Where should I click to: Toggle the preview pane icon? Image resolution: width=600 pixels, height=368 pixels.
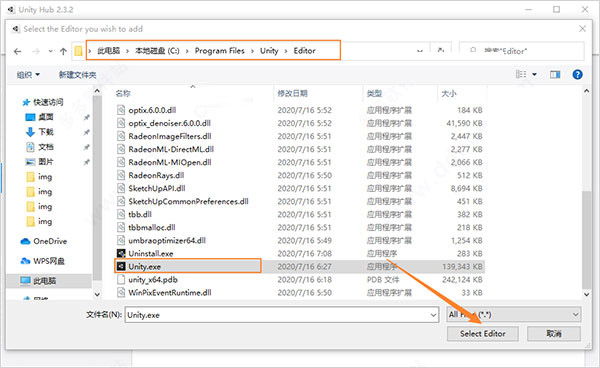pos(555,75)
